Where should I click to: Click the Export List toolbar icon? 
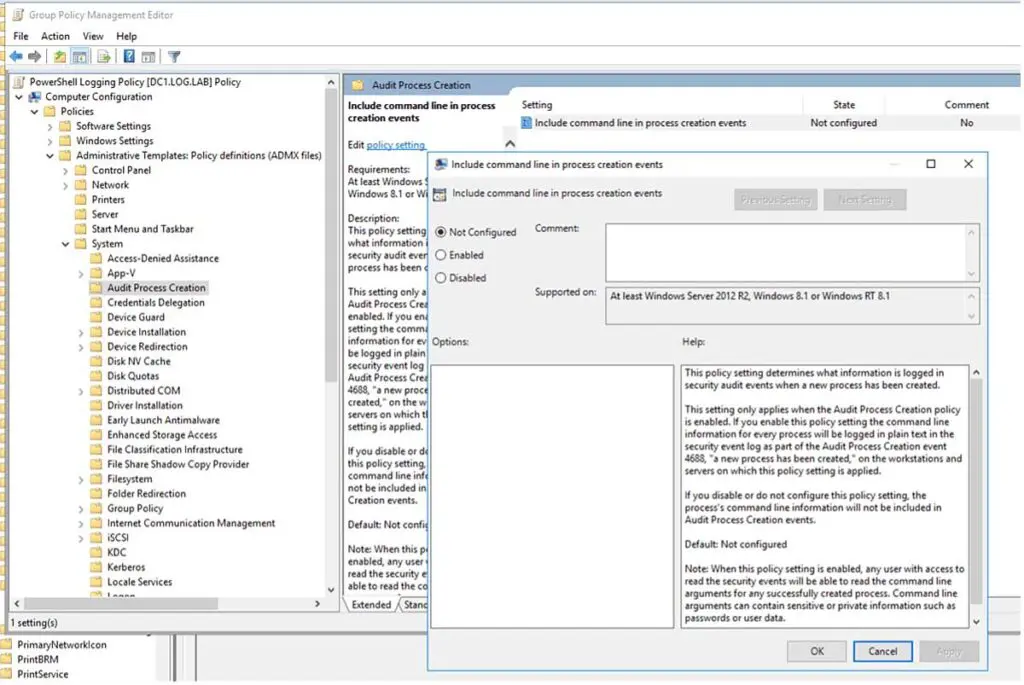103,57
